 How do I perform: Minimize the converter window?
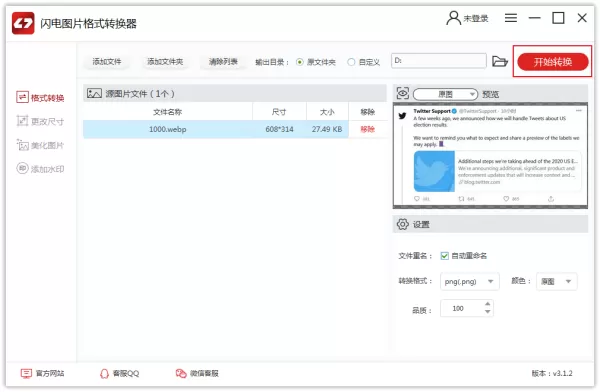pyautogui.click(x=534, y=18)
